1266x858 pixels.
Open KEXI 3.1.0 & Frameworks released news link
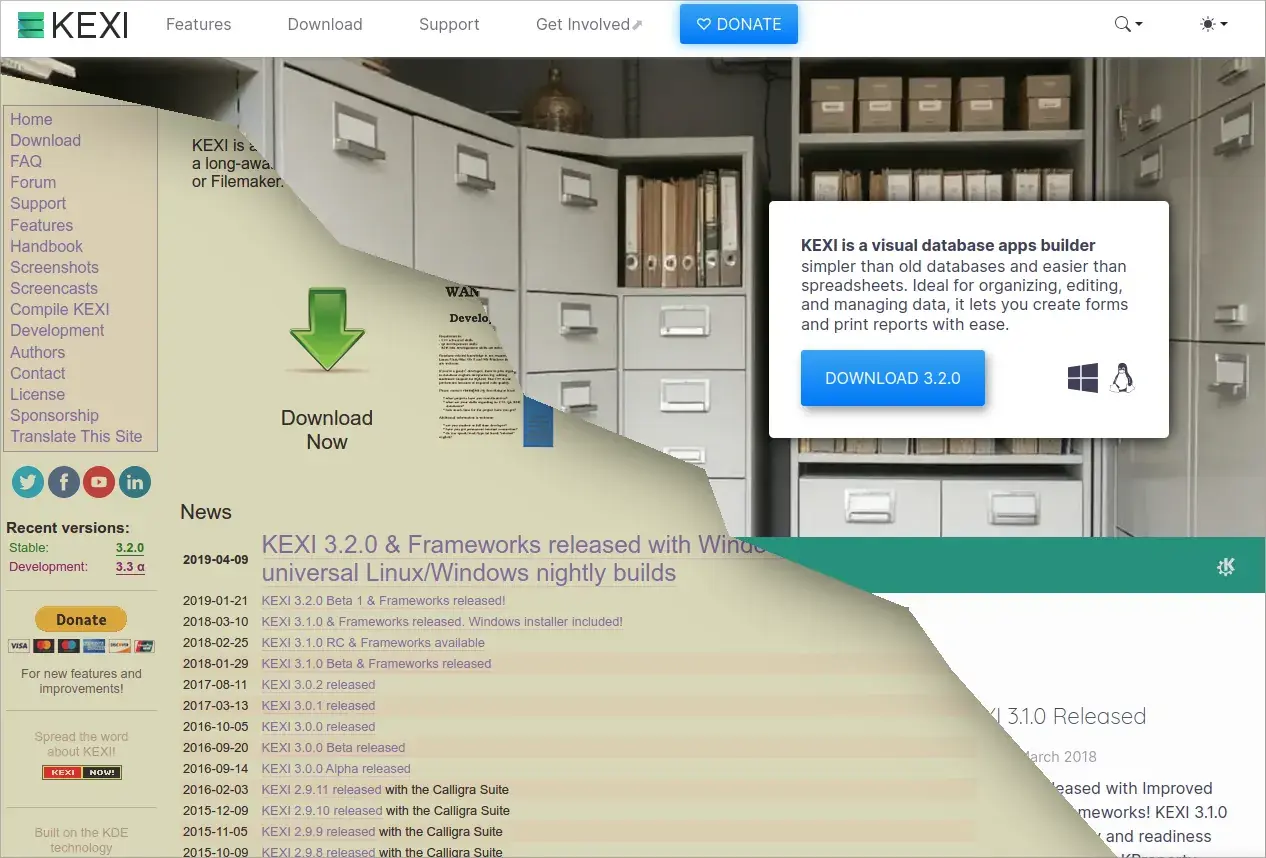(442, 622)
